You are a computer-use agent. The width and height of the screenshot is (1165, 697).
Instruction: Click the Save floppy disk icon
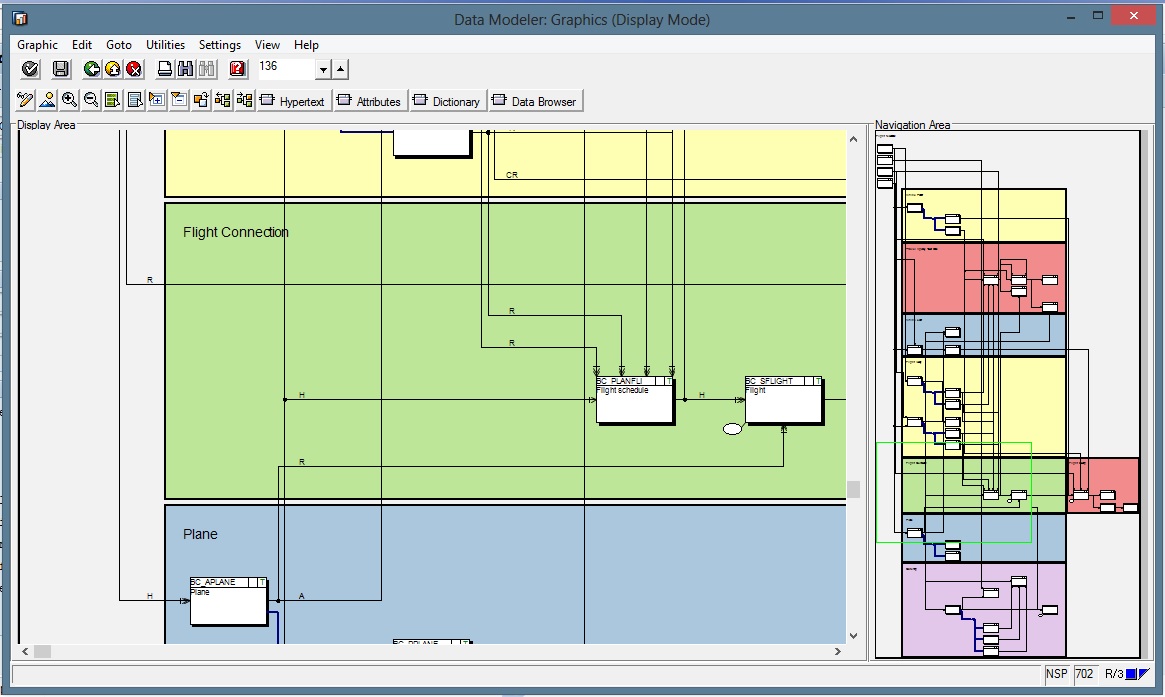pyautogui.click(x=61, y=69)
